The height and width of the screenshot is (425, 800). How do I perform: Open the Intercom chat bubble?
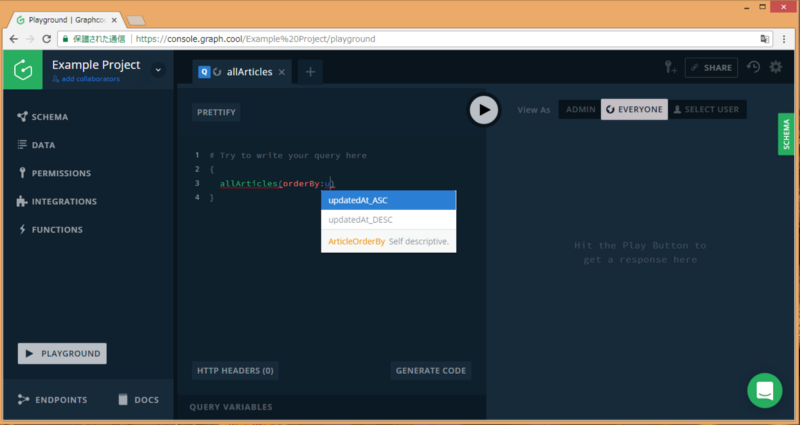pos(765,391)
